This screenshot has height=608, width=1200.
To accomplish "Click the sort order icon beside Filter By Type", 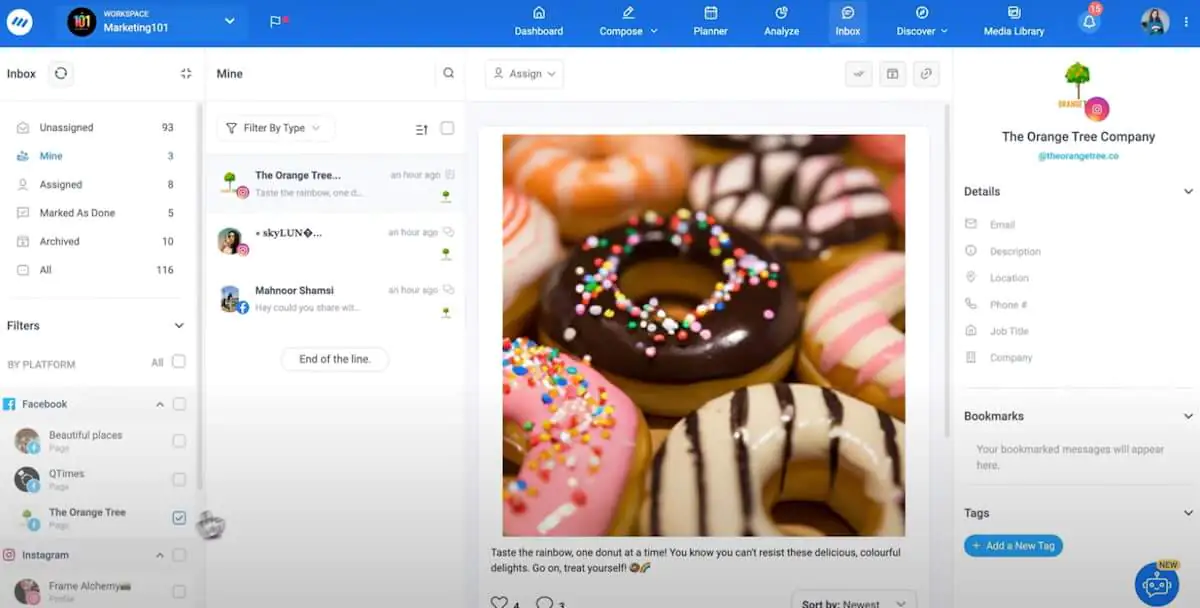I will click(422, 129).
